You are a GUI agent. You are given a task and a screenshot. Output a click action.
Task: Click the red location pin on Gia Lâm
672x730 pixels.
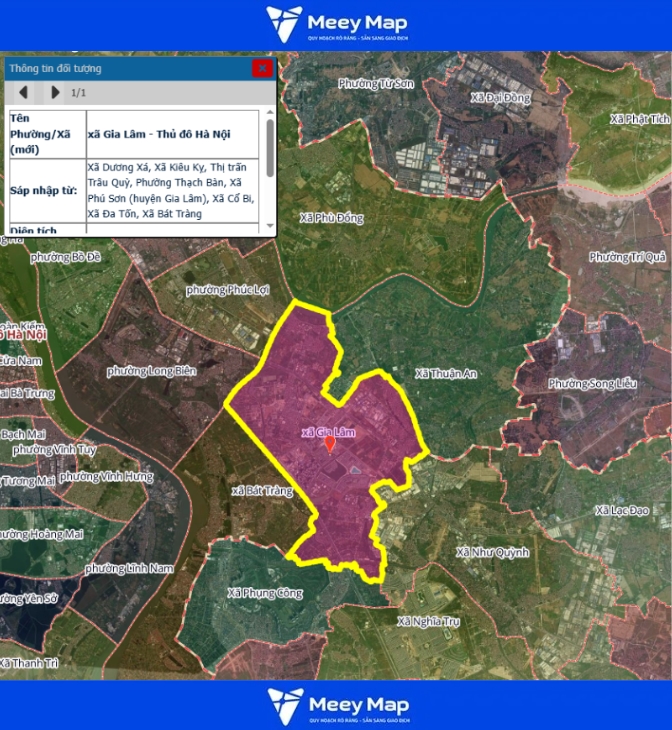330,443
